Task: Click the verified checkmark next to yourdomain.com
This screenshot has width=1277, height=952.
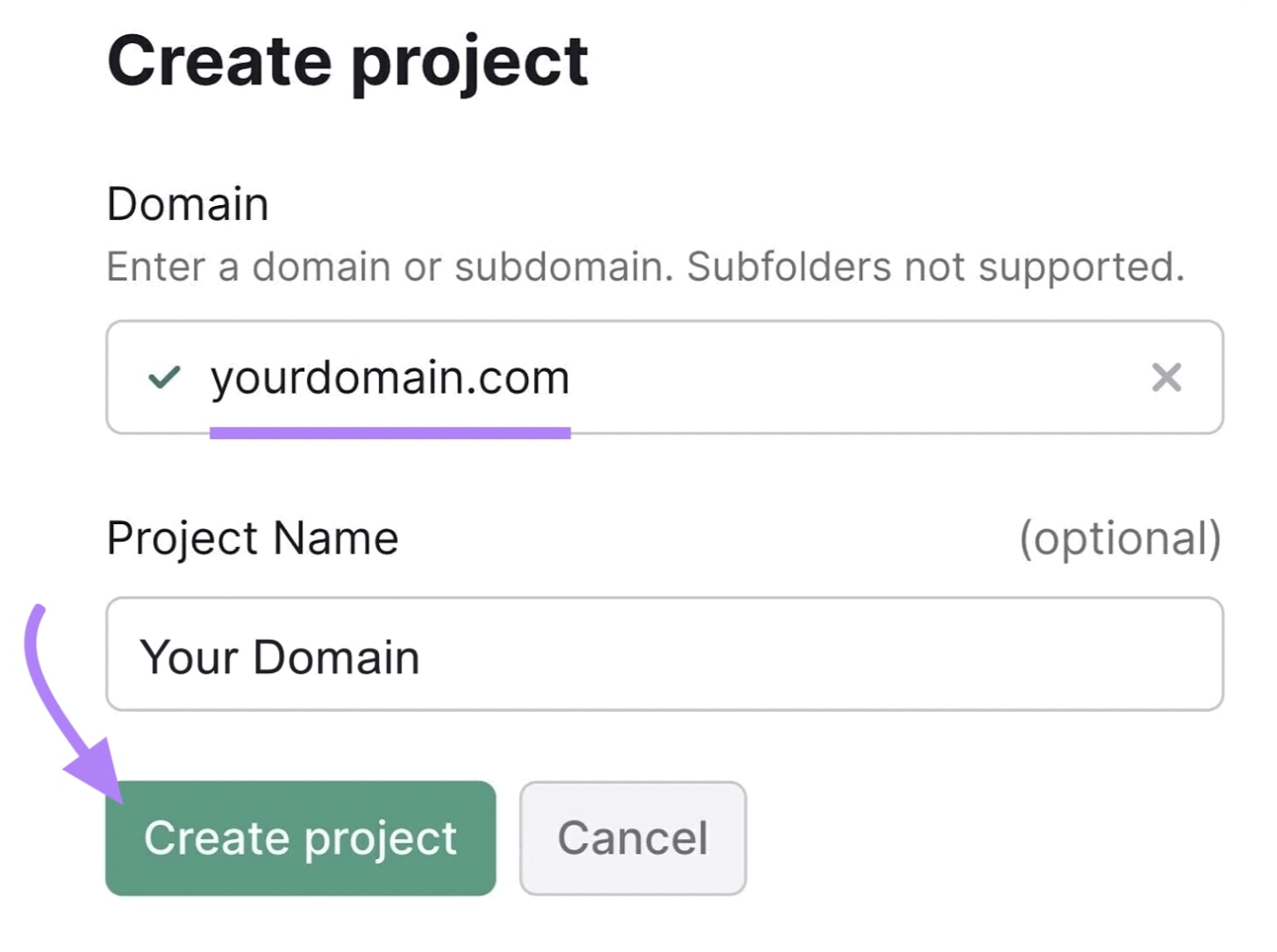Action: 163,378
